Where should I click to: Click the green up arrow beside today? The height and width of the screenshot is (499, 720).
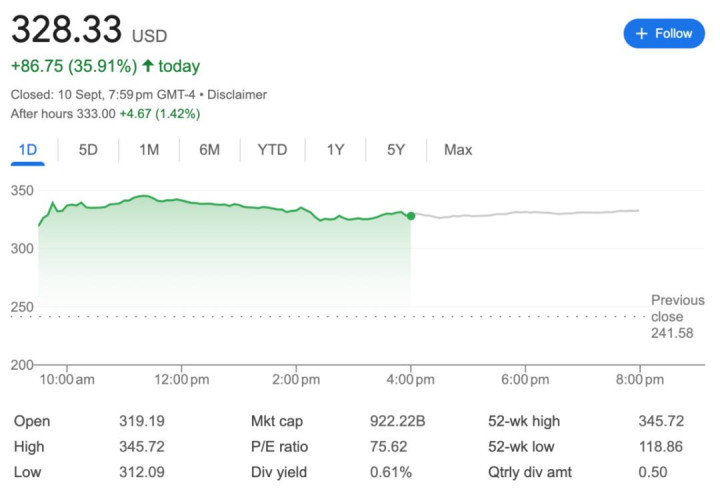pyautogui.click(x=146, y=67)
